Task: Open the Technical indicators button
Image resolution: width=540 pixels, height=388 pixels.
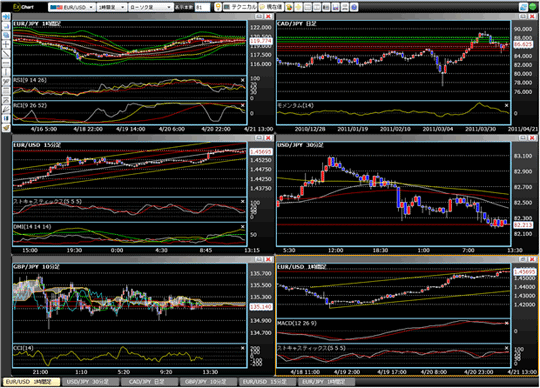Action: [x=240, y=7]
